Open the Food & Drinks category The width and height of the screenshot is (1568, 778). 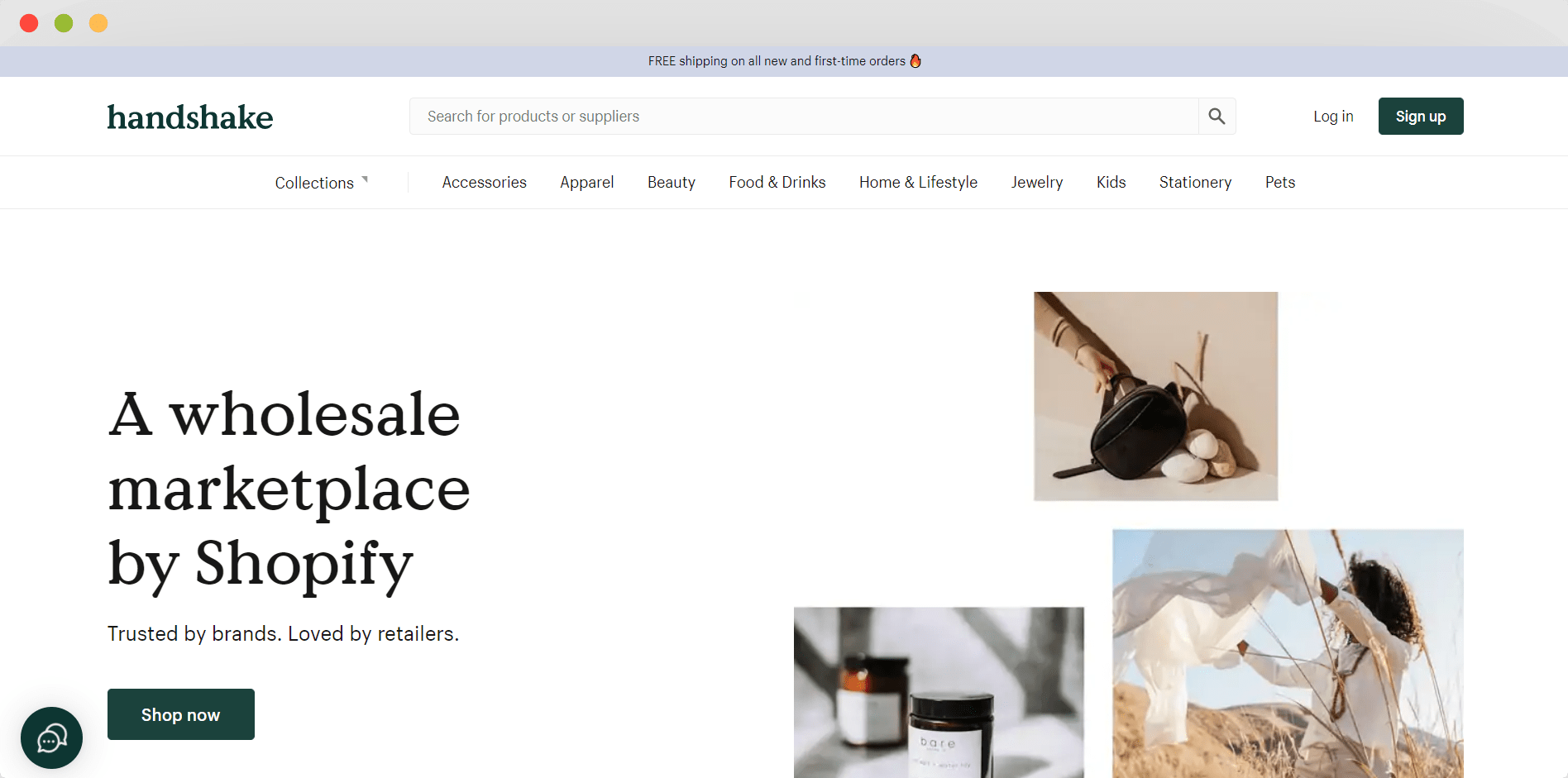click(x=777, y=182)
